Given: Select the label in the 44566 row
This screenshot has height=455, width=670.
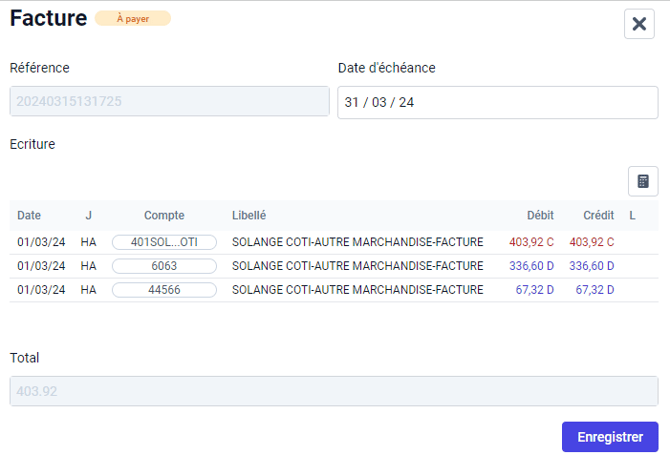Looking at the screenshot, I should point(357,290).
